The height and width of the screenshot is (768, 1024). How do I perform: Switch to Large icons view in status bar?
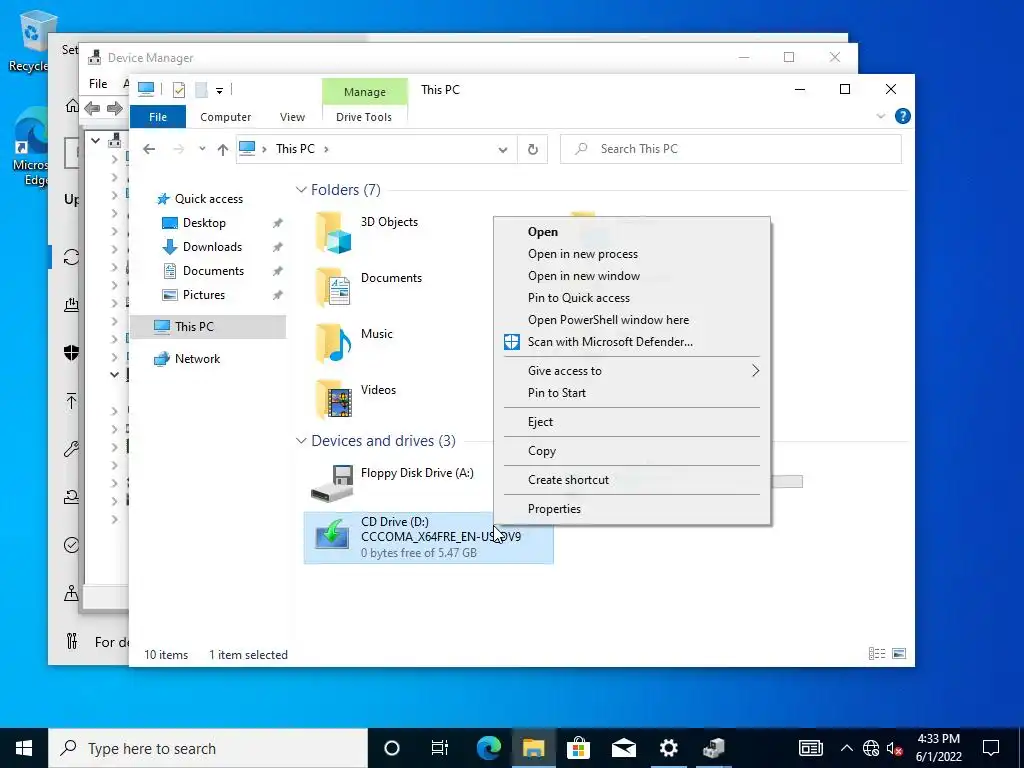pos(899,654)
